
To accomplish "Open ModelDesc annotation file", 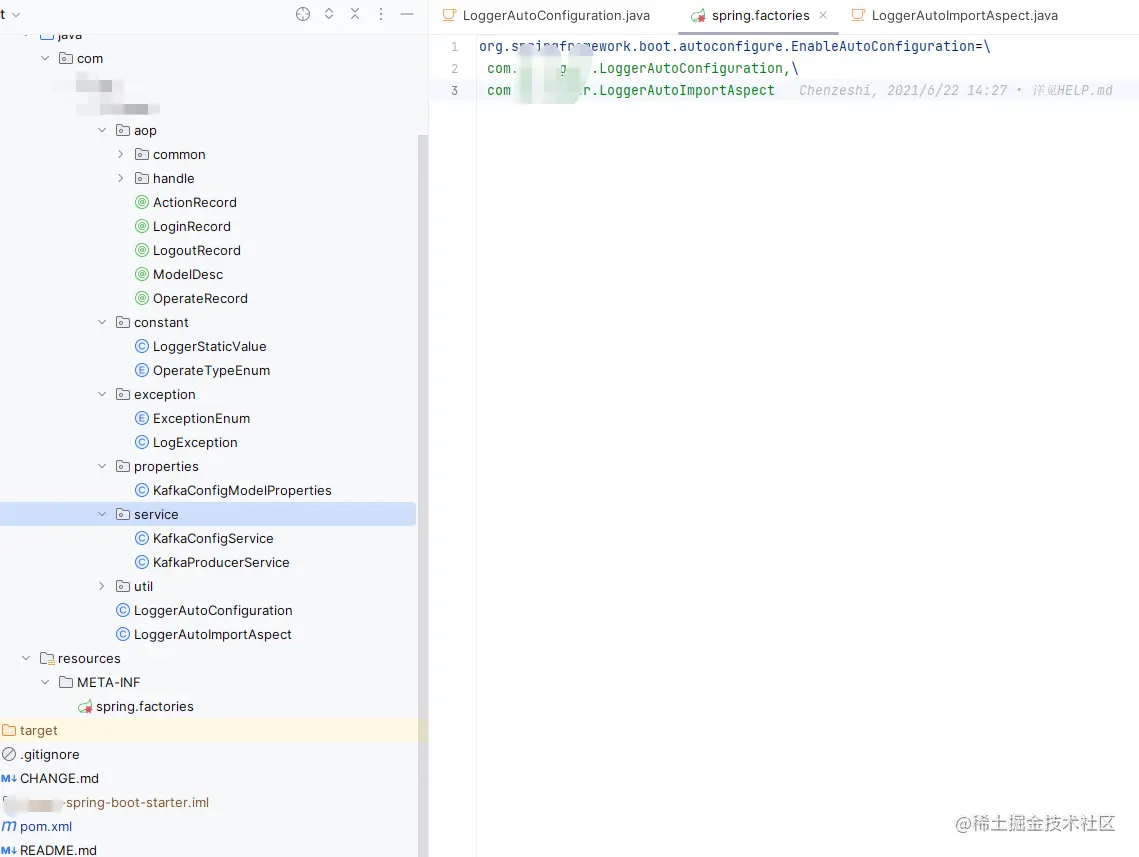I will click(x=188, y=274).
